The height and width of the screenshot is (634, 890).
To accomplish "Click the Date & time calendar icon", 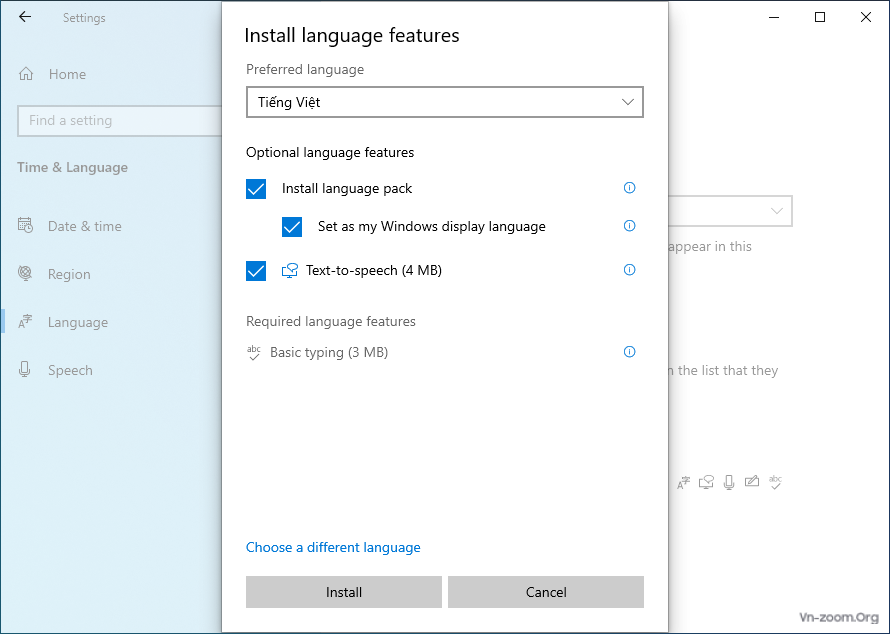I will (x=25, y=225).
